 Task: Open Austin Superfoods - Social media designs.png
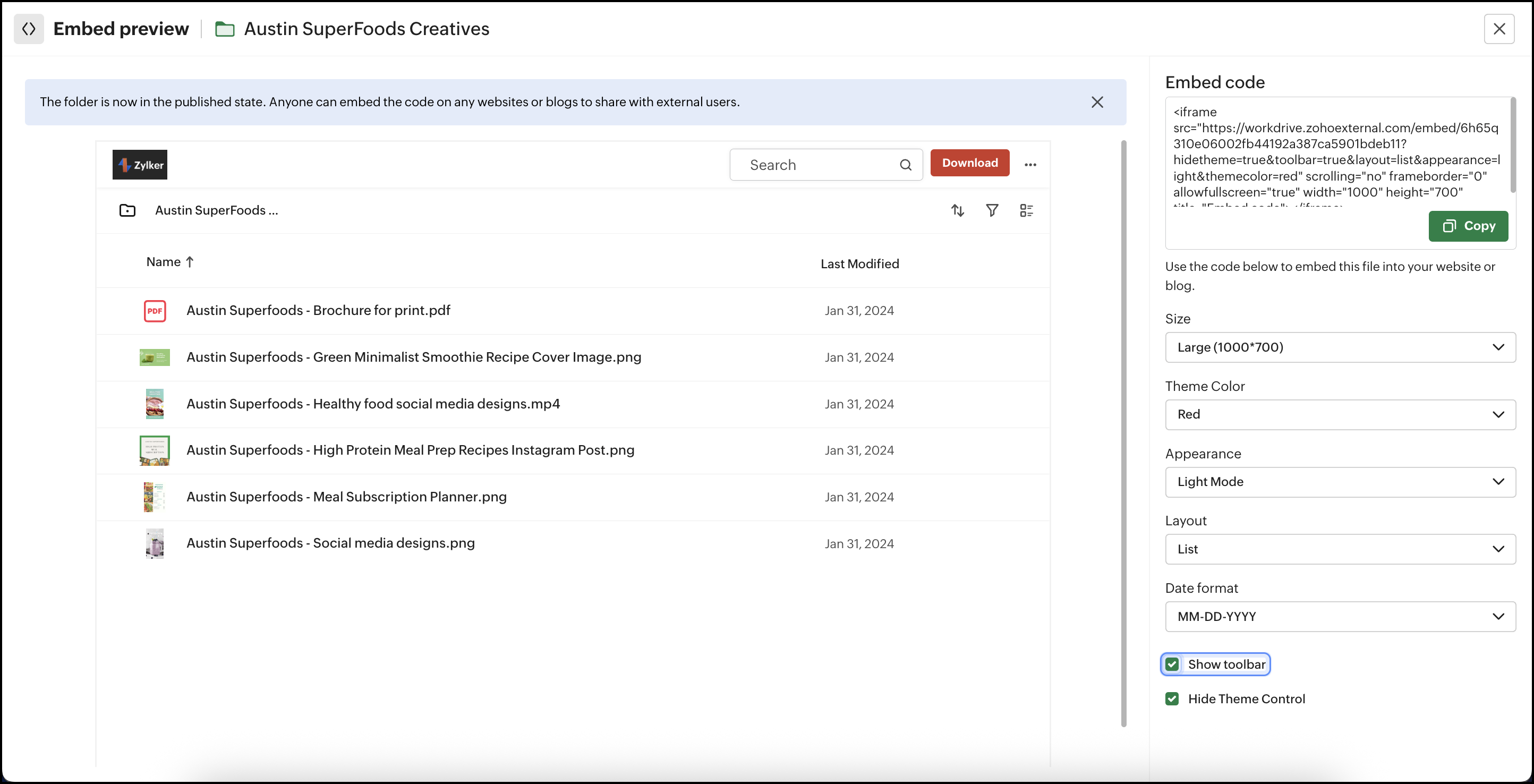tap(330, 543)
